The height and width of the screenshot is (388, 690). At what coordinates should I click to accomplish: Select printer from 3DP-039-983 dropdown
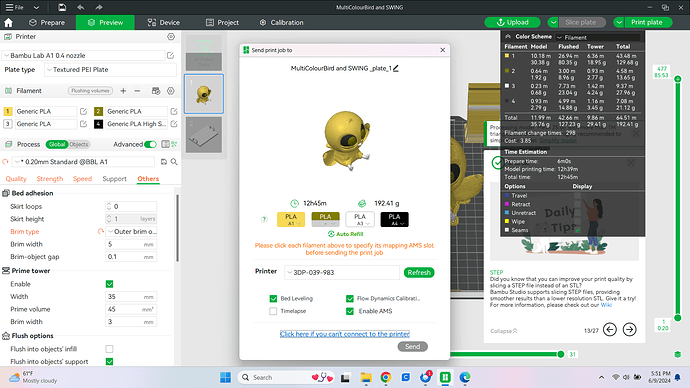341,272
